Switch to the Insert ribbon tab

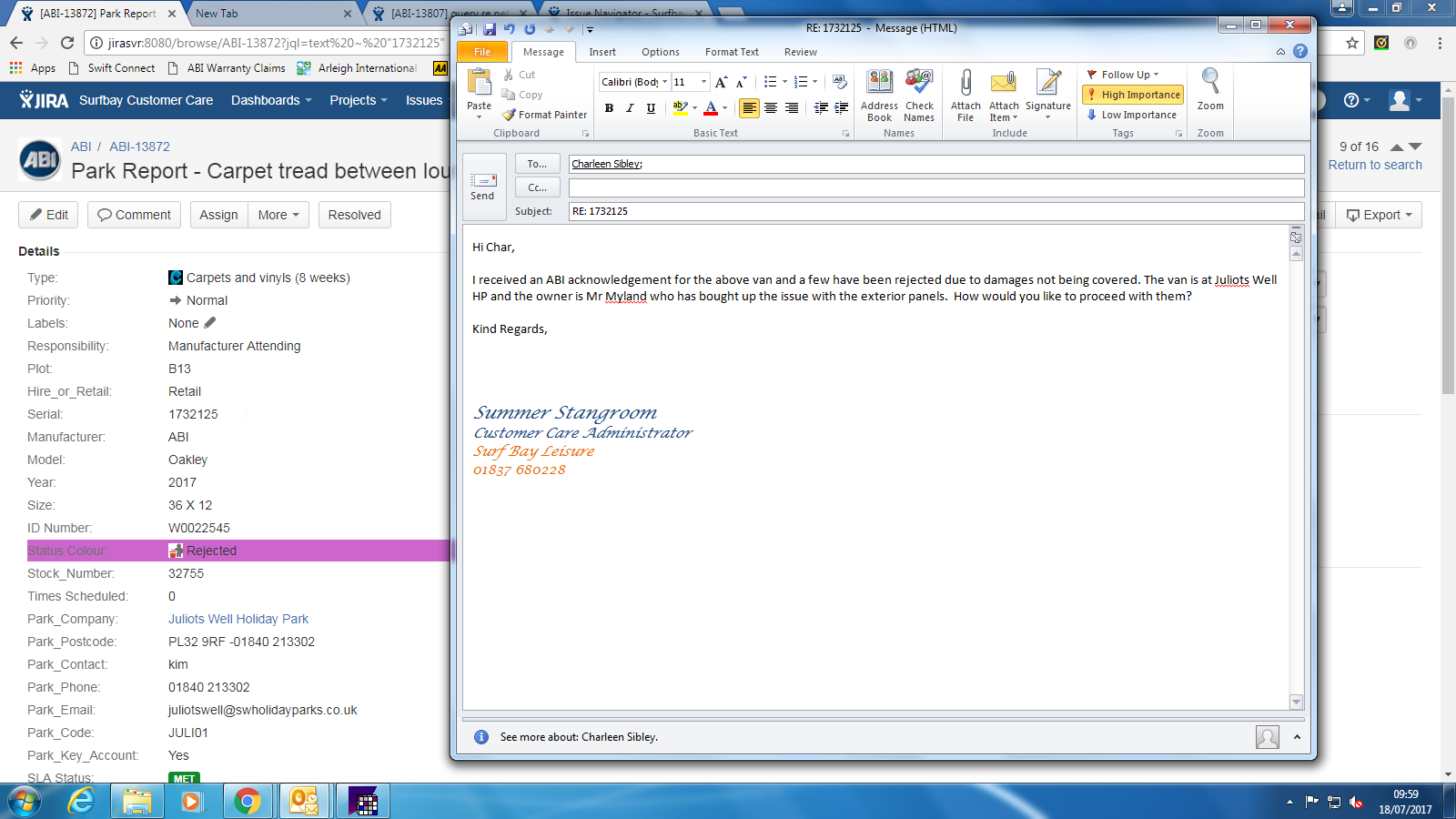[602, 52]
